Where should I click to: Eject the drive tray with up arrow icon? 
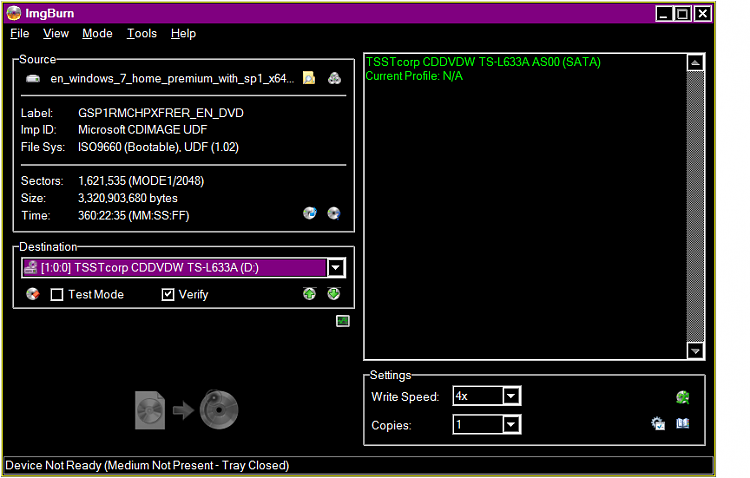(309, 293)
